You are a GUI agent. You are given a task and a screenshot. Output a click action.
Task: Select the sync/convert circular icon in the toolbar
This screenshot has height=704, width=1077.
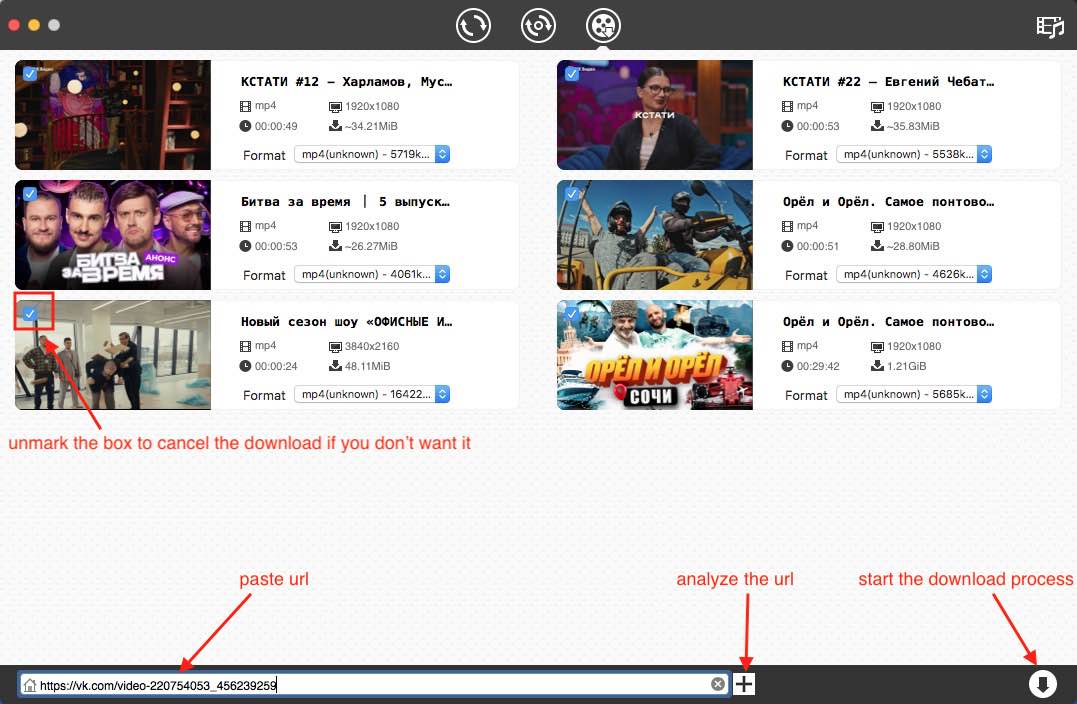pyautogui.click(x=538, y=26)
